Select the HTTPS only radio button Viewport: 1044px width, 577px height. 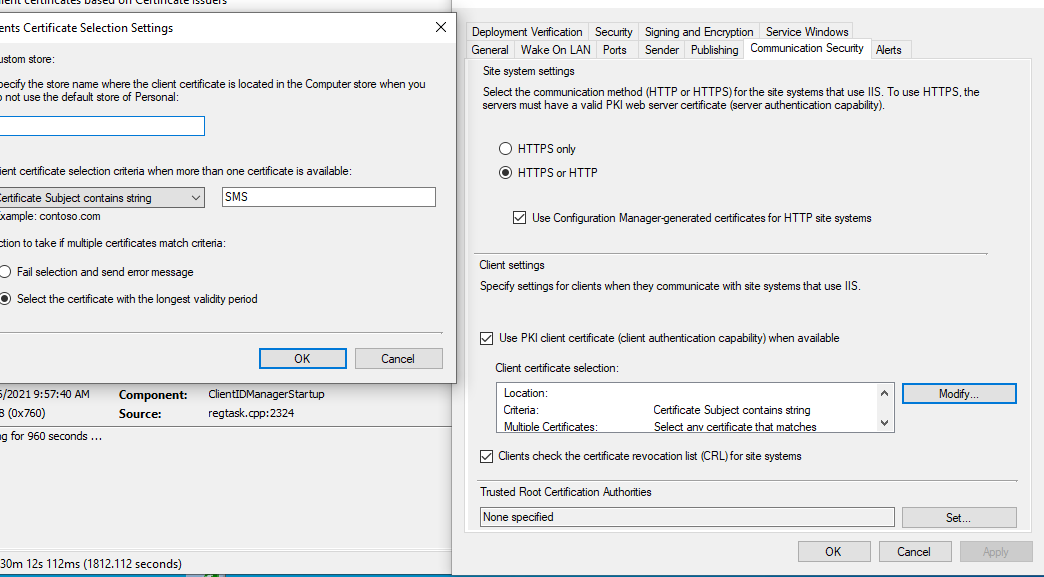tap(506, 149)
